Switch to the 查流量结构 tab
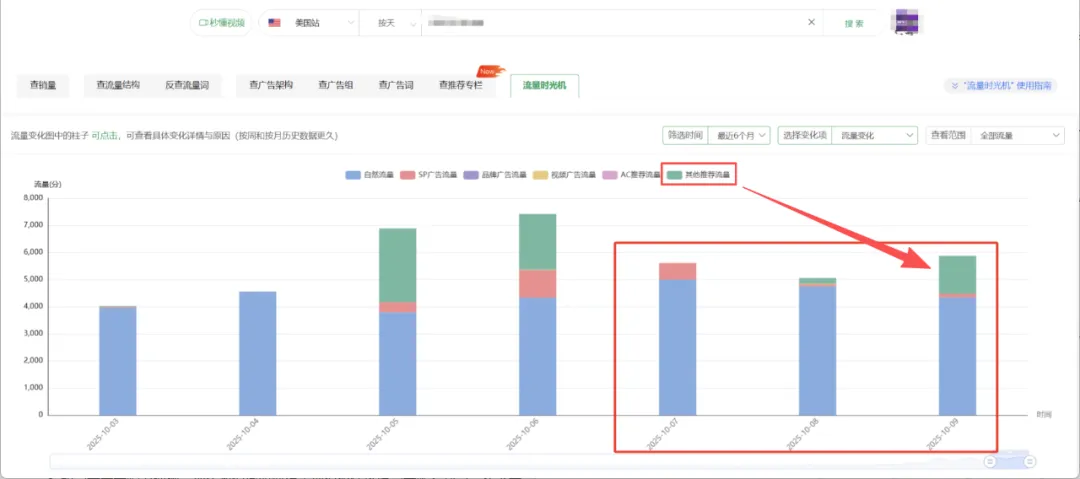 point(118,85)
